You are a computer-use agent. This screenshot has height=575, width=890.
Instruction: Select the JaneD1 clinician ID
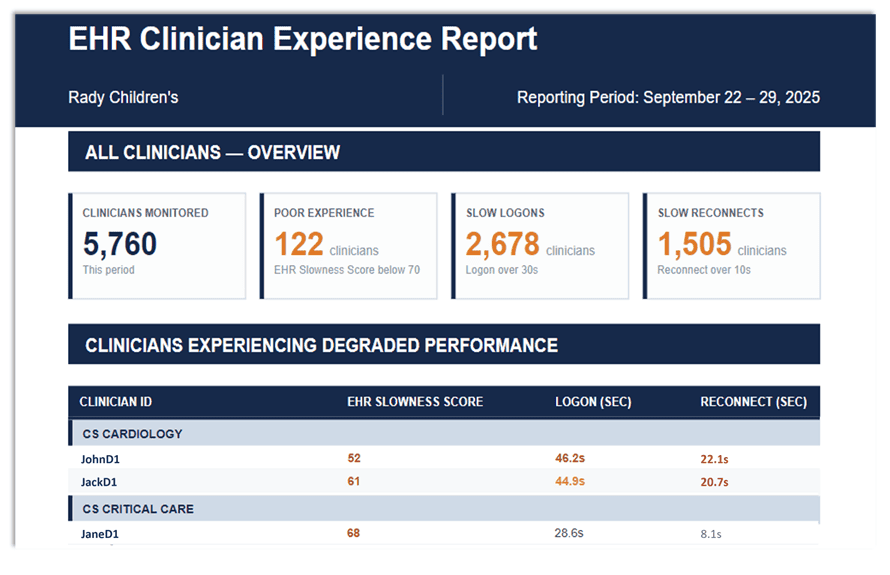[x=100, y=534]
